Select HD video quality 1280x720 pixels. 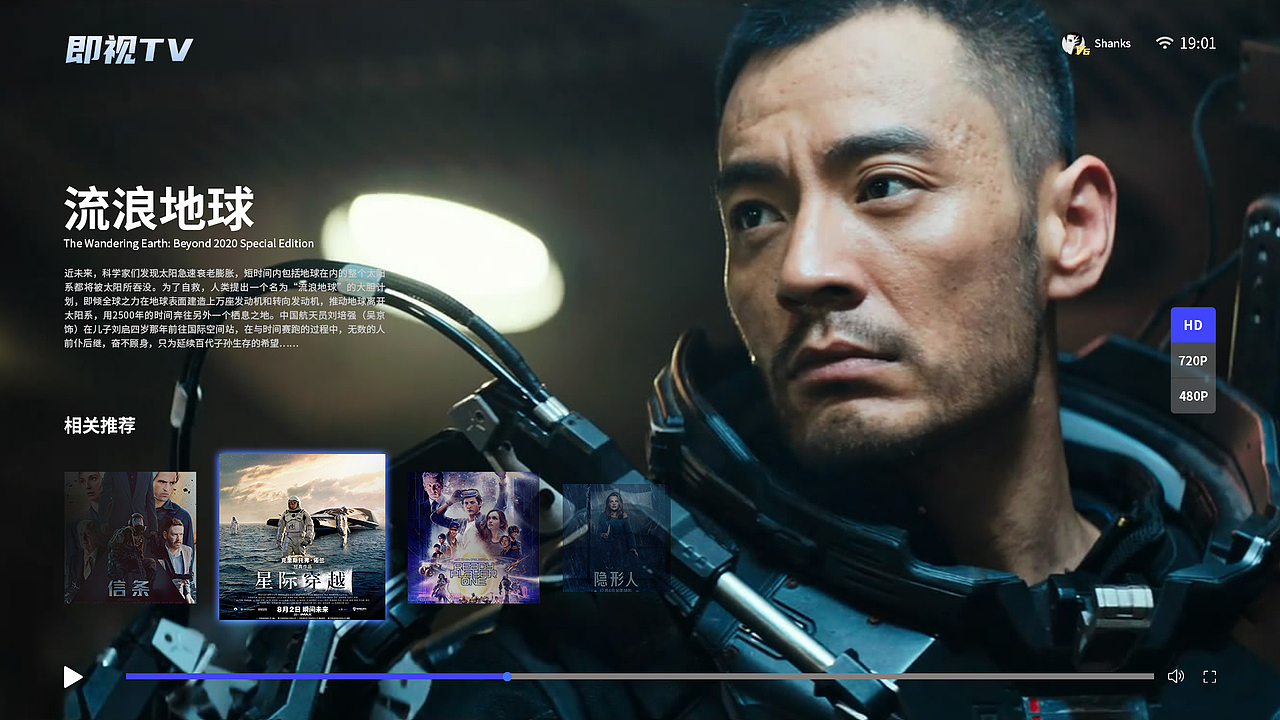click(1193, 325)
